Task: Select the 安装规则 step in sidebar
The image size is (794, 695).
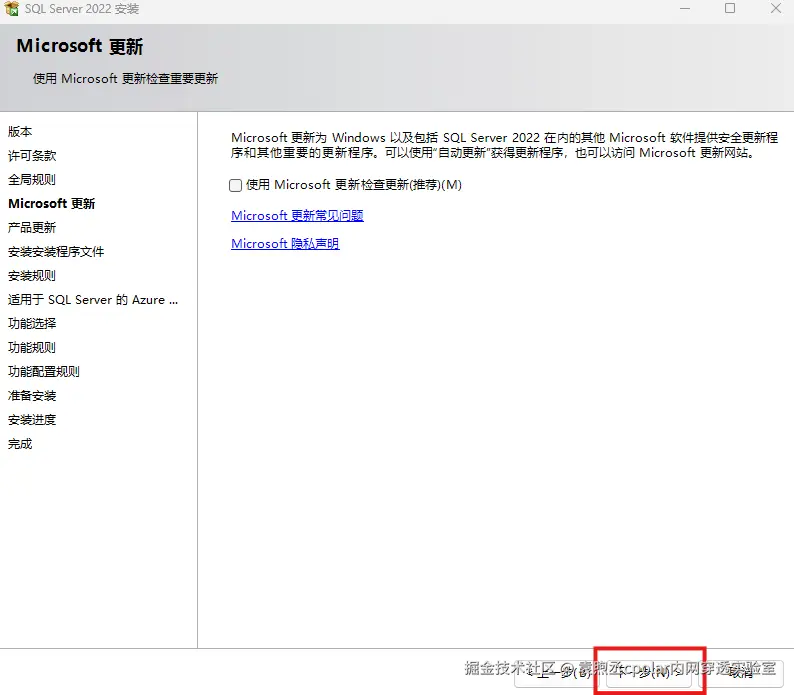Action: [32, 276]
